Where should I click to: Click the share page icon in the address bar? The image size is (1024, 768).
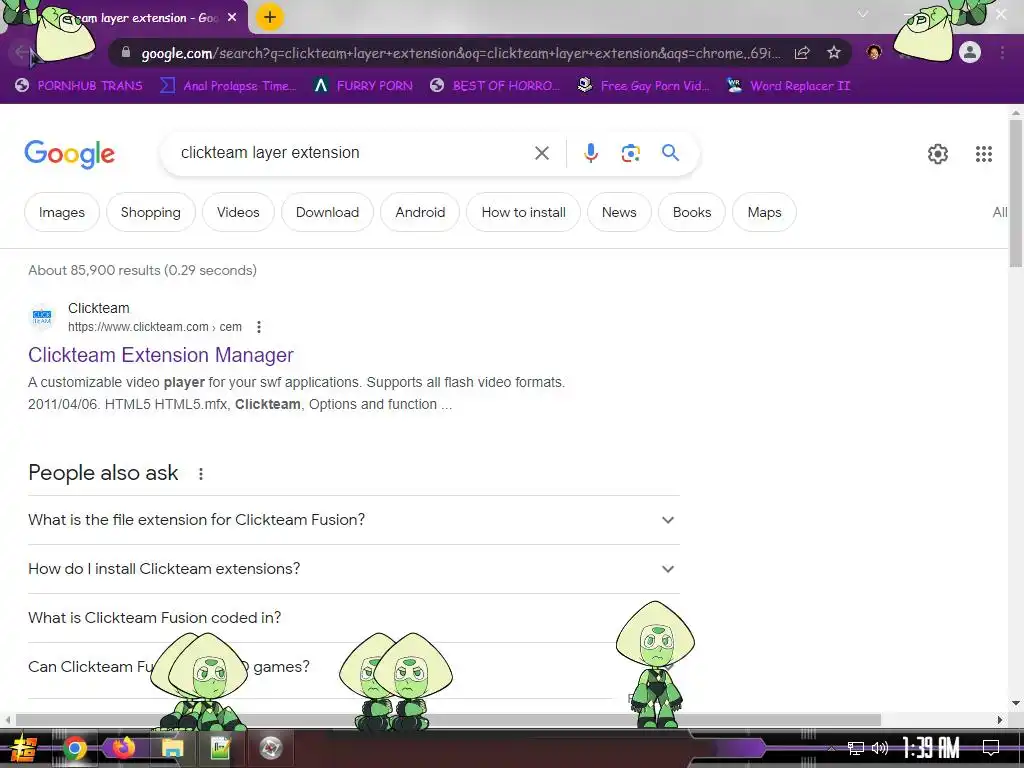[x=802, y=53]
